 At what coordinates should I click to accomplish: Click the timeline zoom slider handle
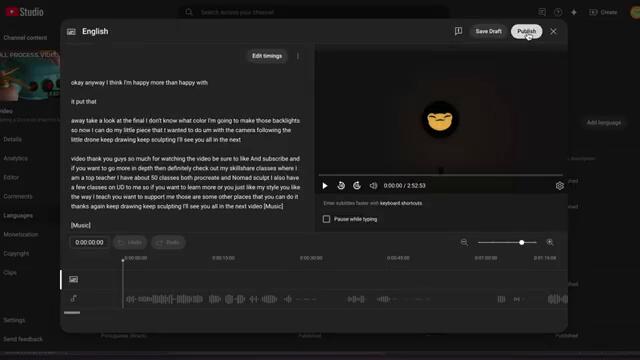pyautogui.click(x=522, y=242)
